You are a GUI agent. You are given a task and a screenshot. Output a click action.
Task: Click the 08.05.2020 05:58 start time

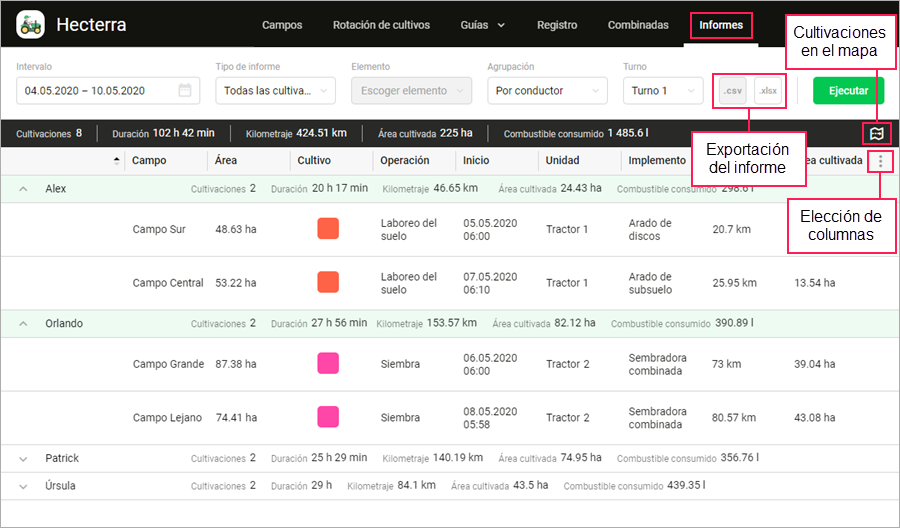pos(490,418)
